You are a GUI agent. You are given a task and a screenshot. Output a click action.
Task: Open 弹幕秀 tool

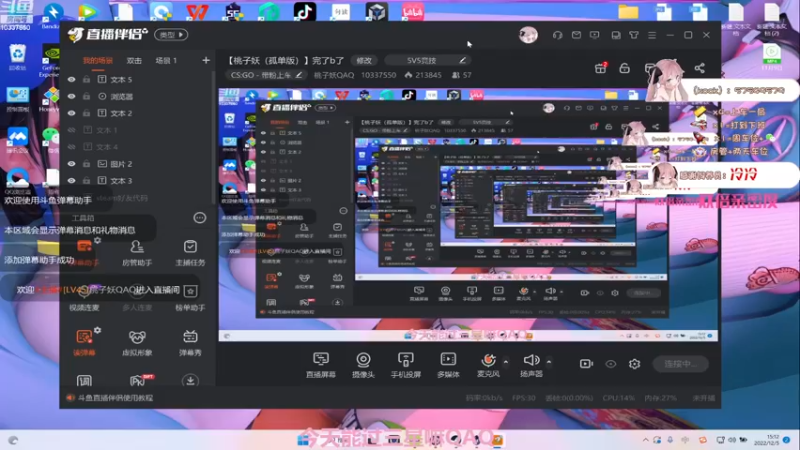click(x=190, y=343)
